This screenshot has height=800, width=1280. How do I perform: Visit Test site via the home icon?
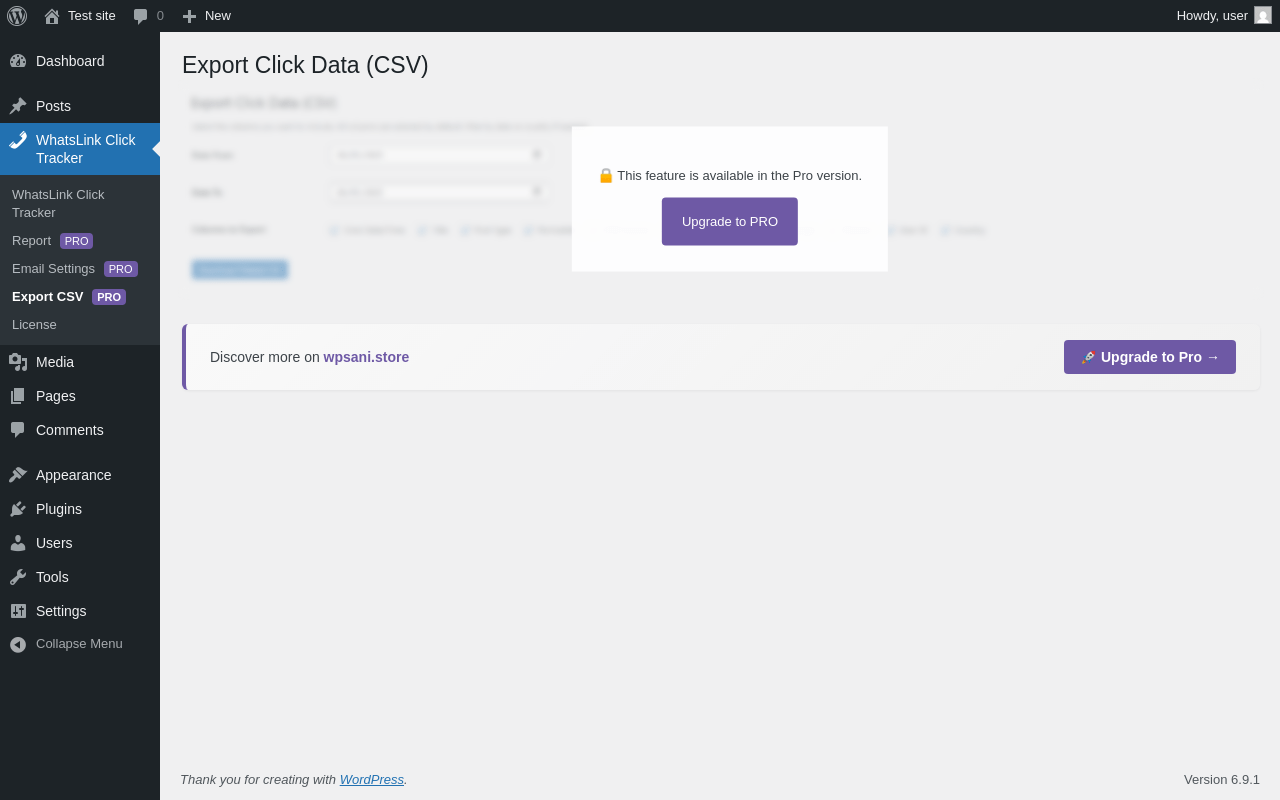tap(52, 16)
